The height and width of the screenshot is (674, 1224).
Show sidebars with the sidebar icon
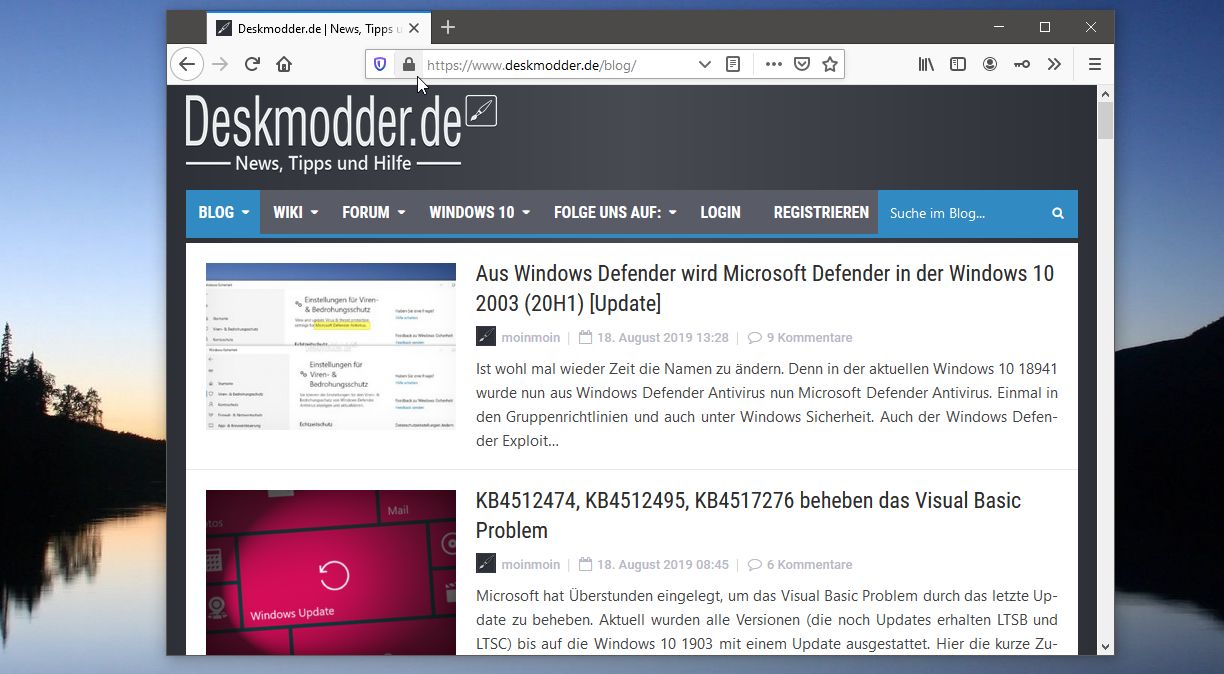tap(958, 64)
